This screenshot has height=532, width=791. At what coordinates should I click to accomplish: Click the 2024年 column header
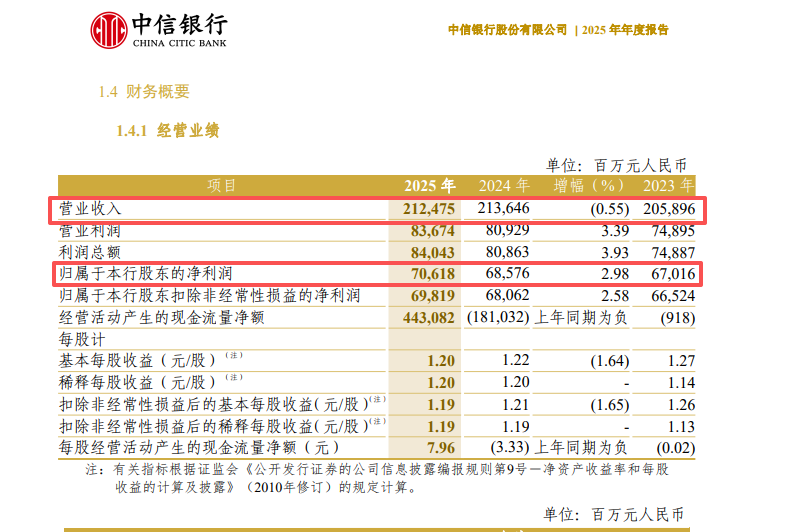[504, 186]
